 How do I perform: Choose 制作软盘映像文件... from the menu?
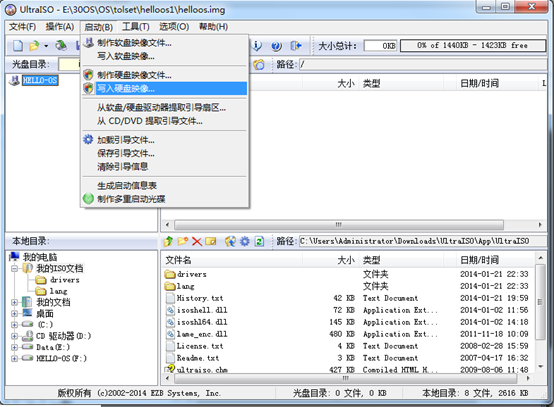click(x=165, y=43)
